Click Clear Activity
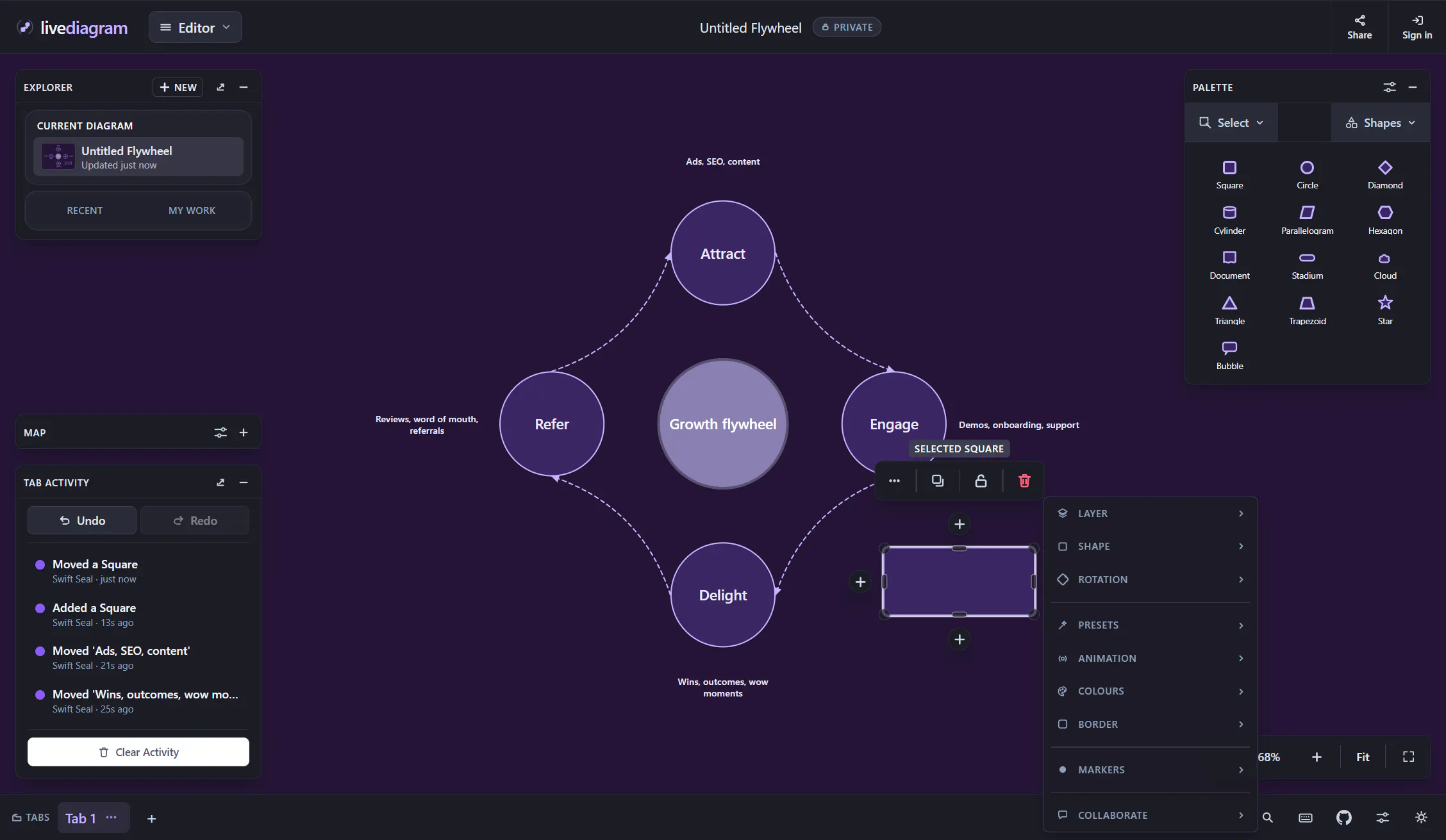The image size is (1446, 840). [x=138, y=752]
